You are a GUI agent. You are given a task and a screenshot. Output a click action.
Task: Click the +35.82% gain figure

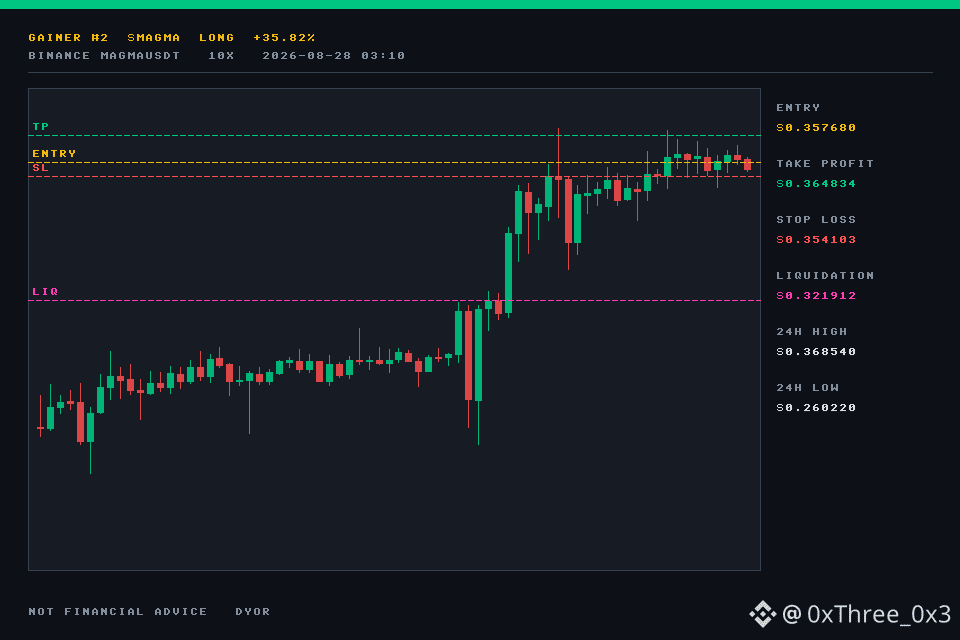pos(284,38)
